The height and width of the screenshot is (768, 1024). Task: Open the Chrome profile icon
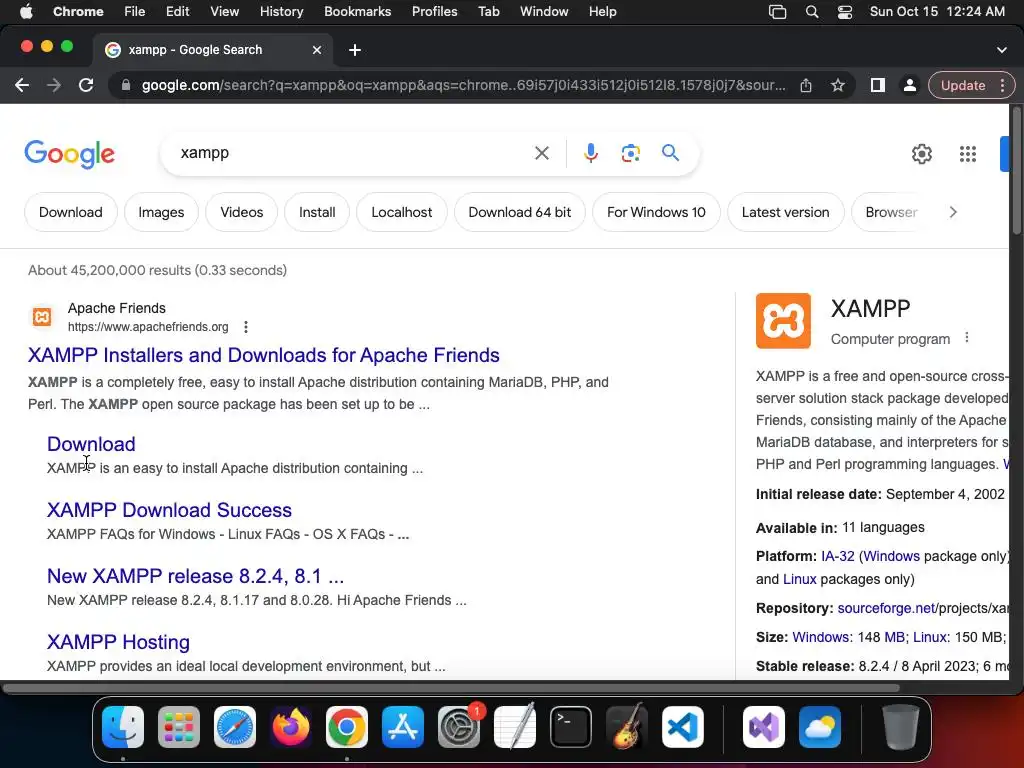[x=909, y=85]
